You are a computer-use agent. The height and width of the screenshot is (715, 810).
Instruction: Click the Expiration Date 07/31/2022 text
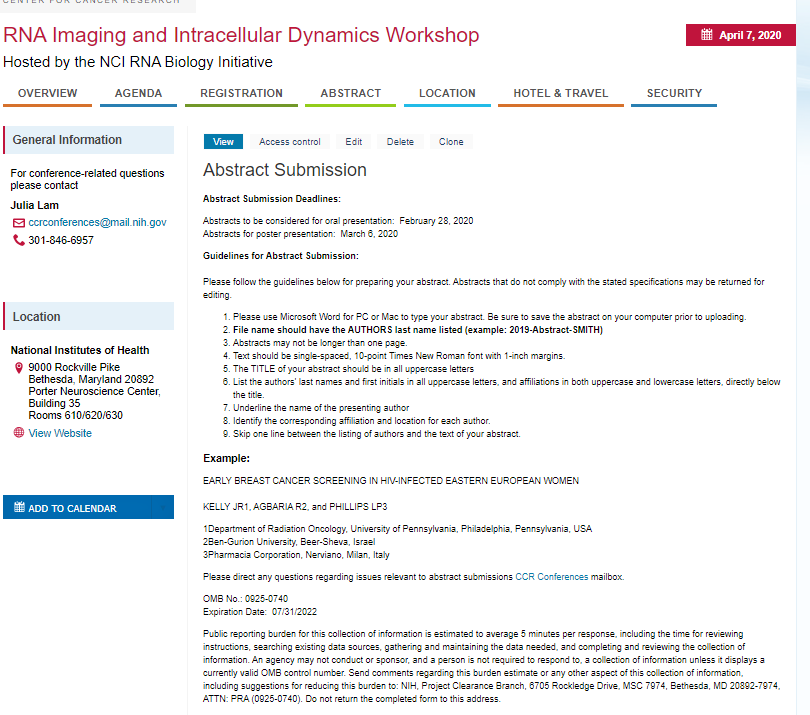pyautogui.click(x=260, y=612)
